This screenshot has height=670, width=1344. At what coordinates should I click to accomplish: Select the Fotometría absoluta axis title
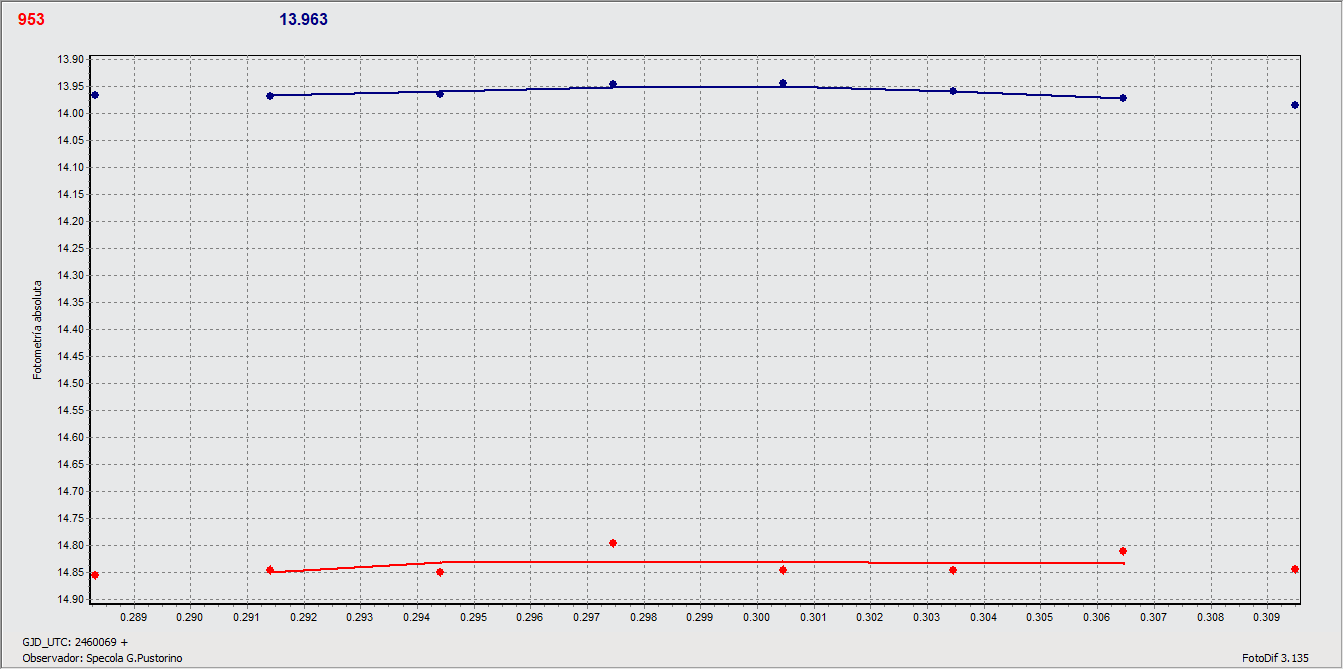pyautogui.click(x=37, y=329)
